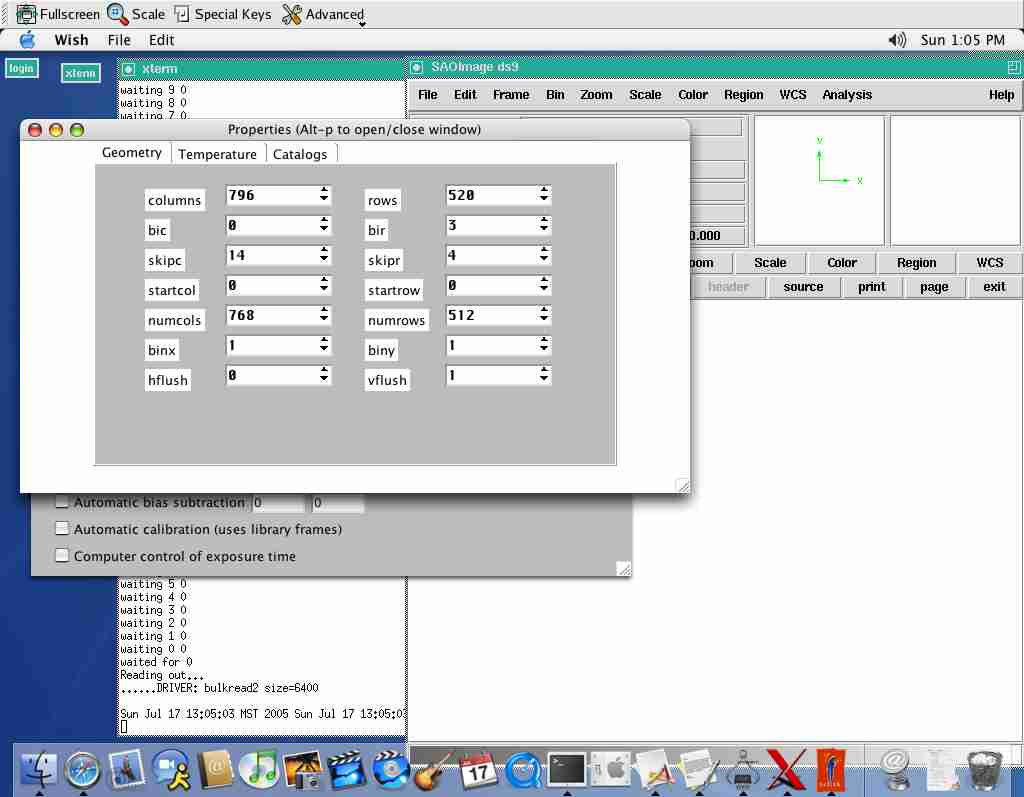
Task: Open Finder from the dock
Action: click(39, 768)
